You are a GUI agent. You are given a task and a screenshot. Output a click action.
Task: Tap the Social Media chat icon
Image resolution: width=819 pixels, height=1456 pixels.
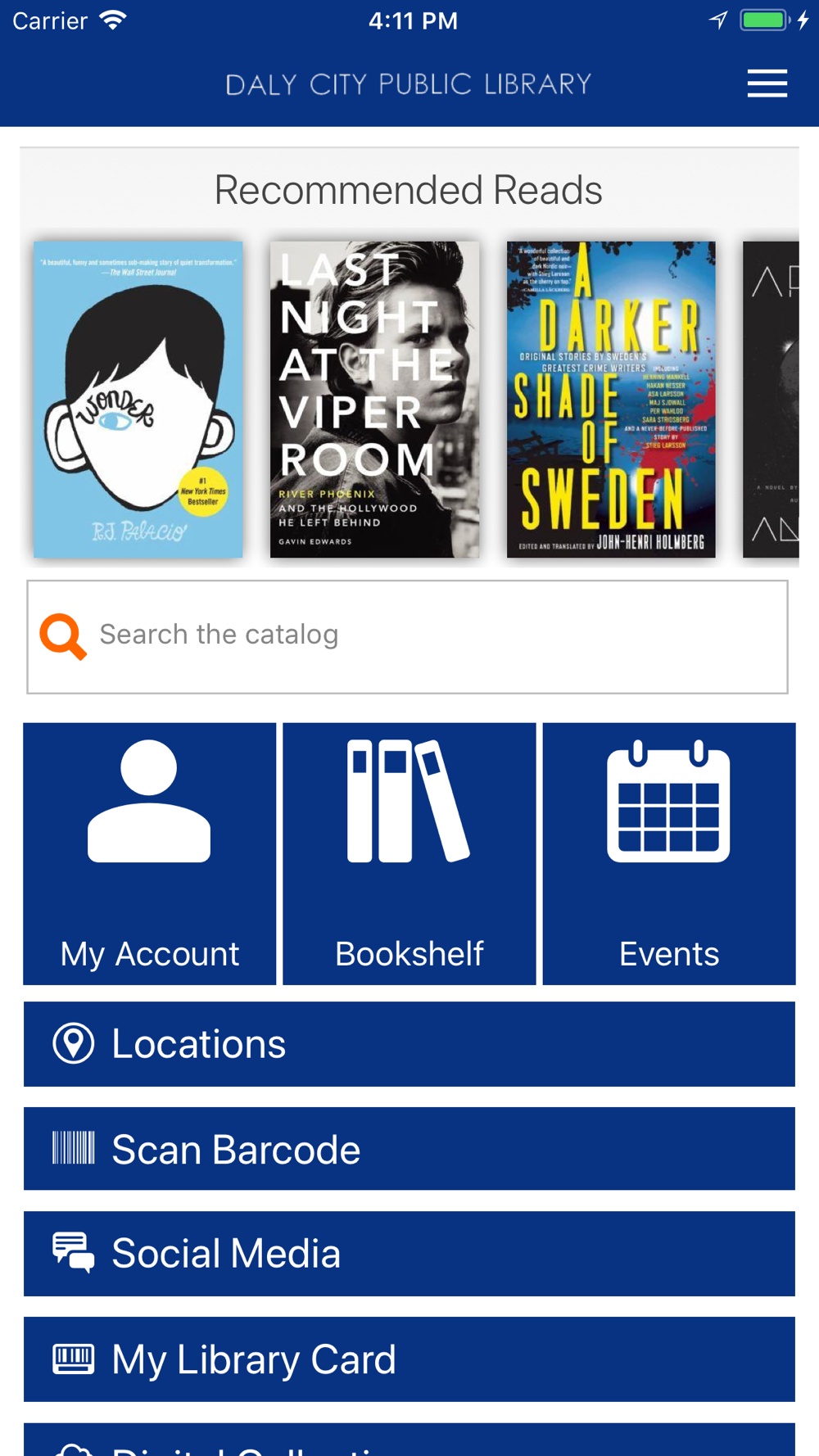coord(74,1253)
